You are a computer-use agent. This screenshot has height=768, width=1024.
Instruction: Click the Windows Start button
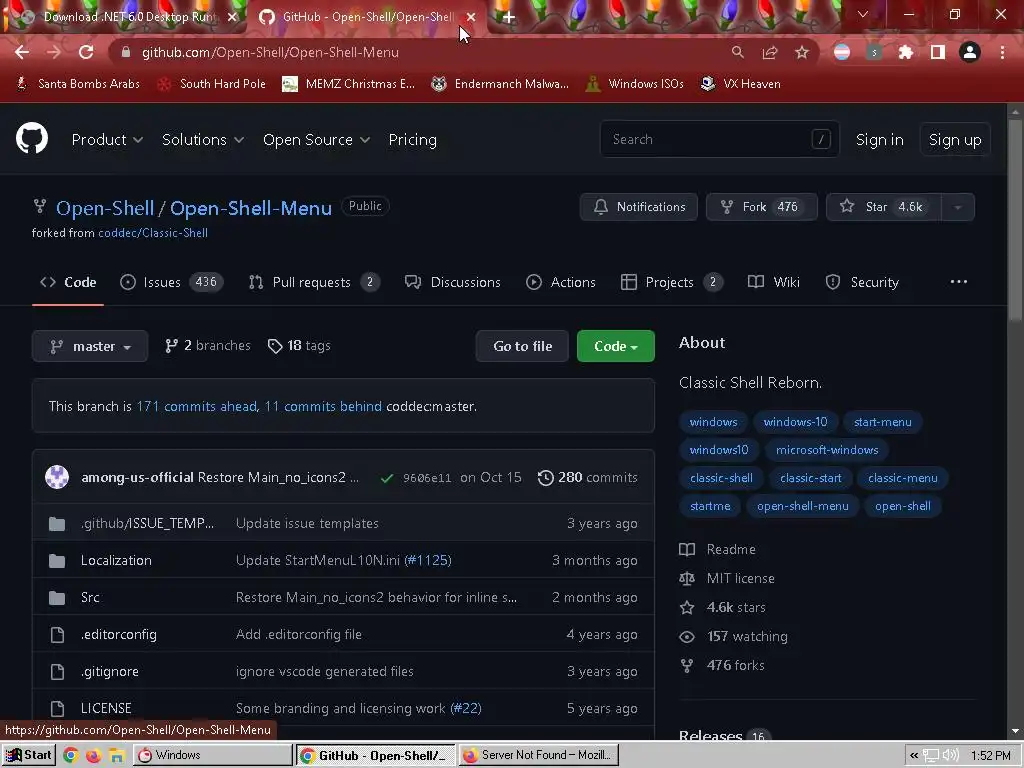28,756
